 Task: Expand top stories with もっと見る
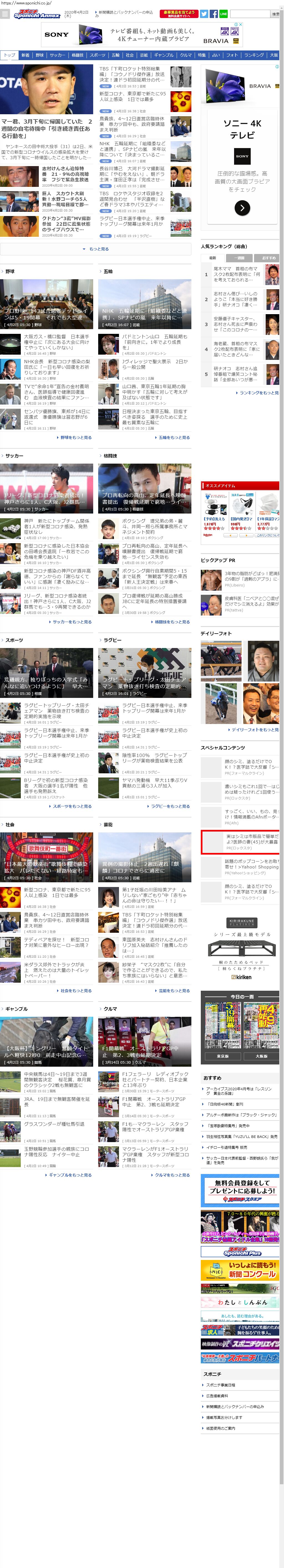[x=96, y=249]
